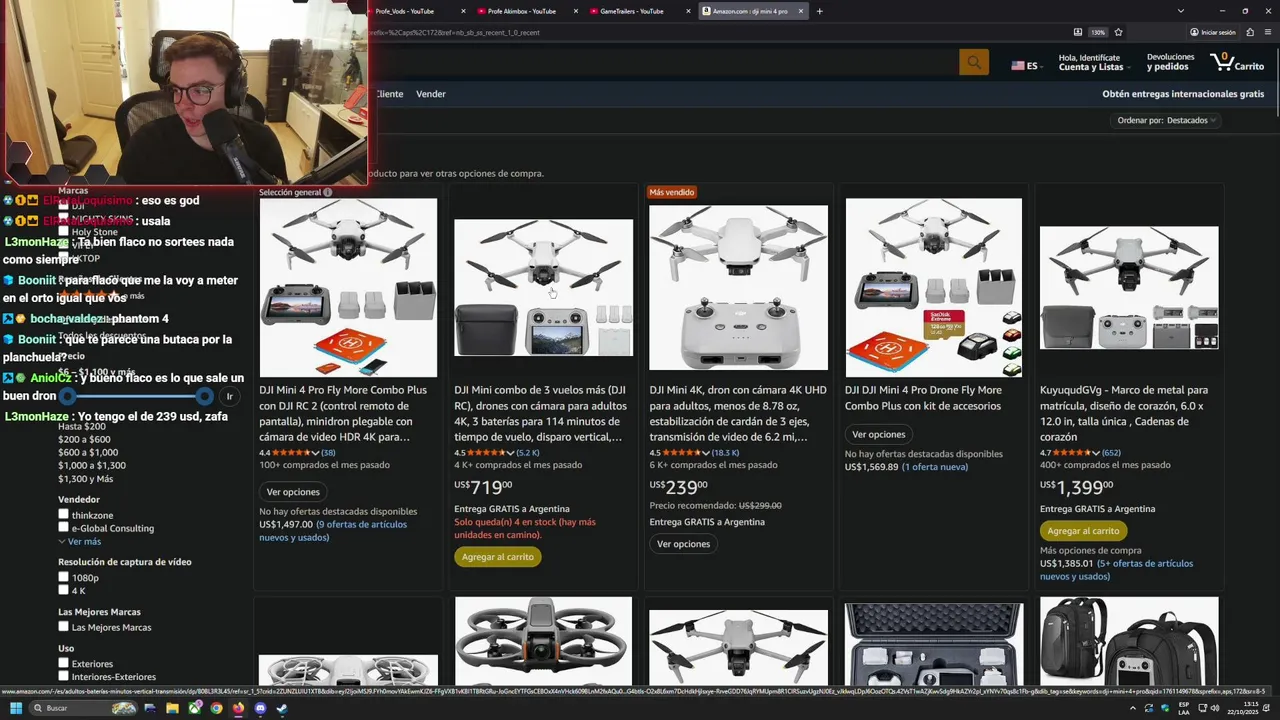1280x720 pixels.
Task: Click the price range slider left handle
Action: pyautogui.click(x=68, y=396)
